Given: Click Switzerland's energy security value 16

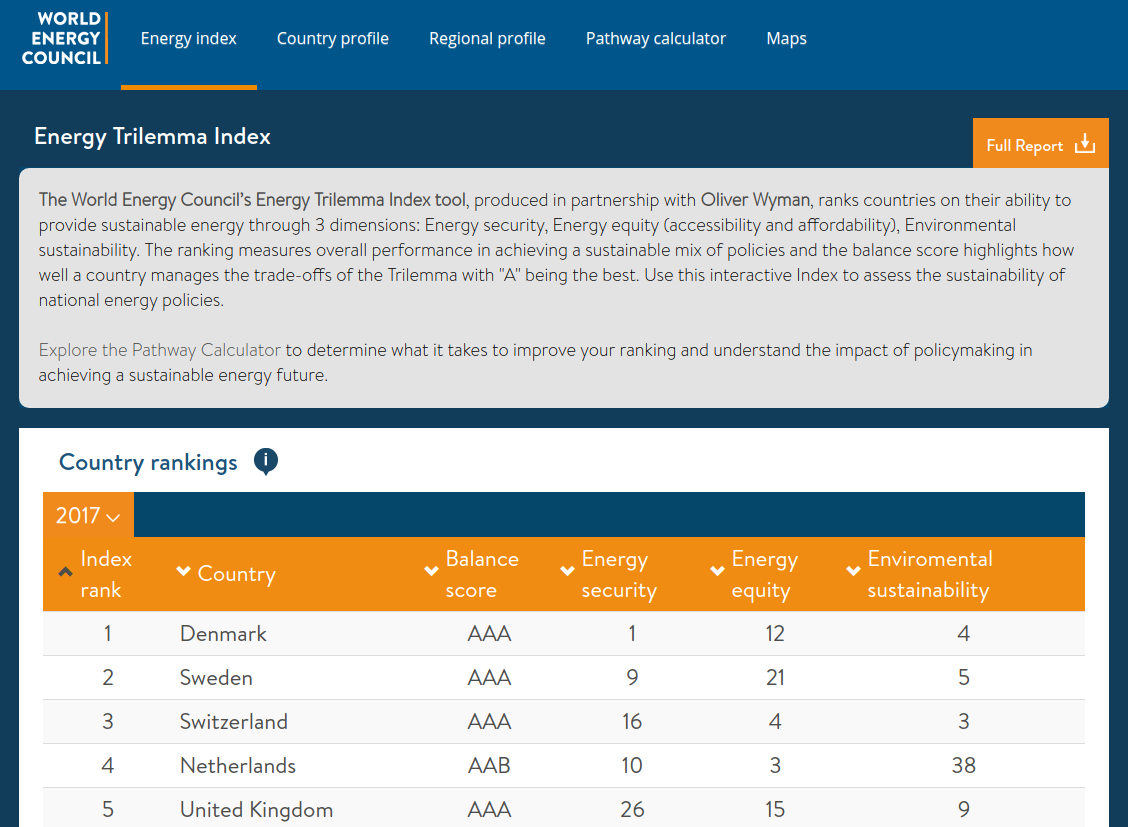Looking at the screenshot, I should pyautogui.click(x=632, y=721).
